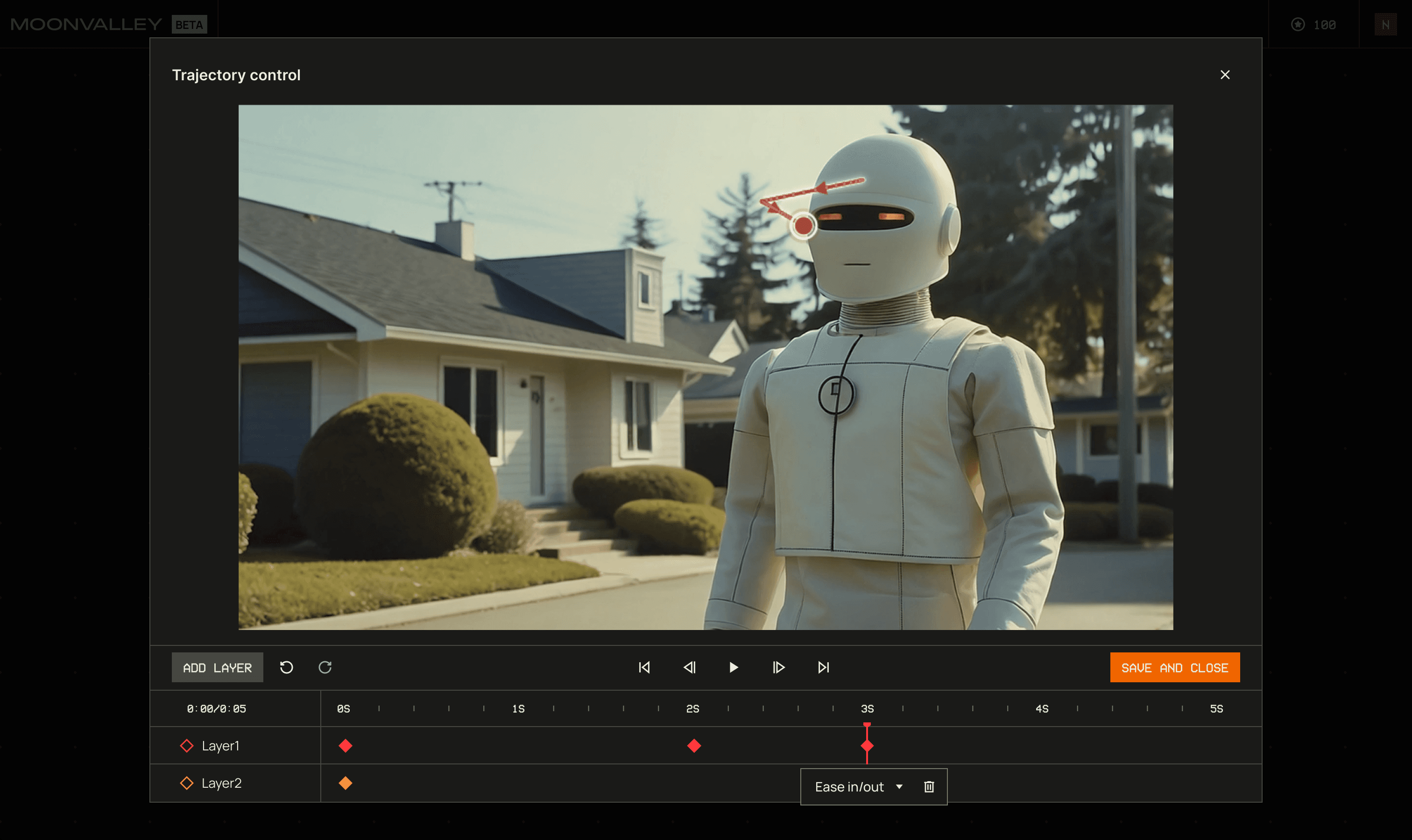Delete keyframe with trash icon
Image resolution: width=1412 pixels, height=840 pixels.
[x=929, y=787]
